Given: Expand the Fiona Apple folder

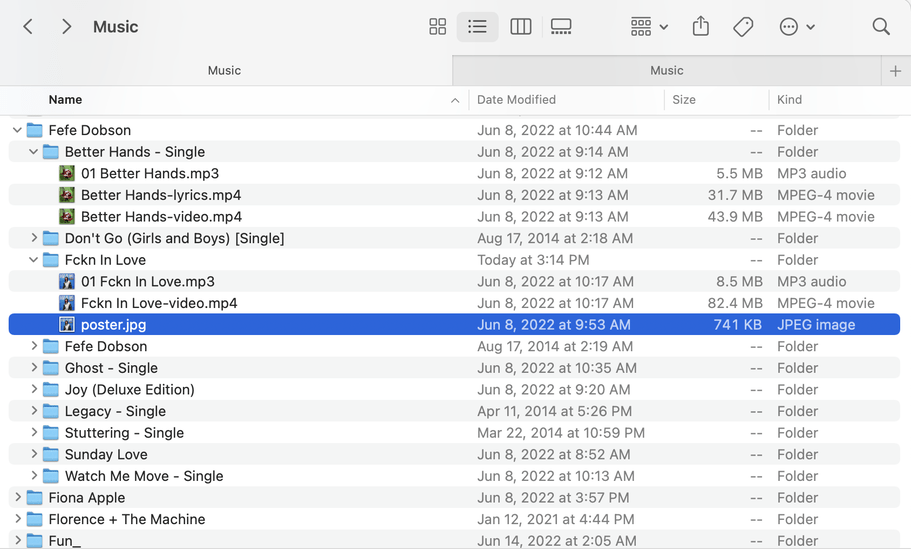Looking at the screenshot, I should [17, 497].
